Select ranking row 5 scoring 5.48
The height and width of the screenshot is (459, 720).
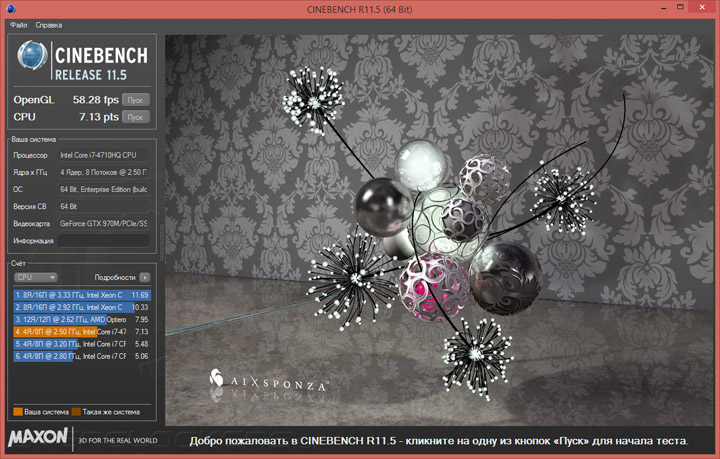(x=82, y=344)
